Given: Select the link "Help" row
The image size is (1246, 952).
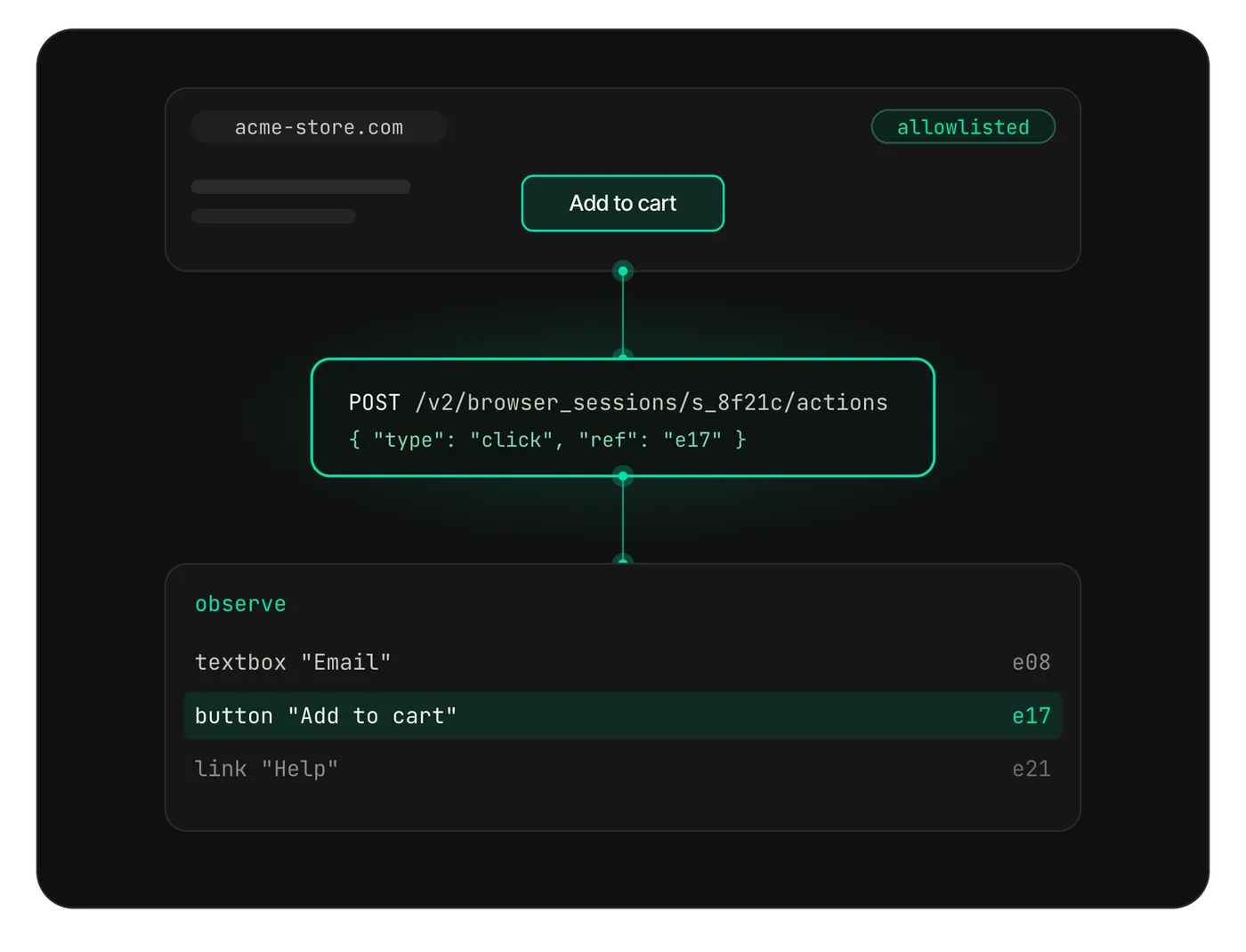Looking at the screenshot, I should (623, 770).
